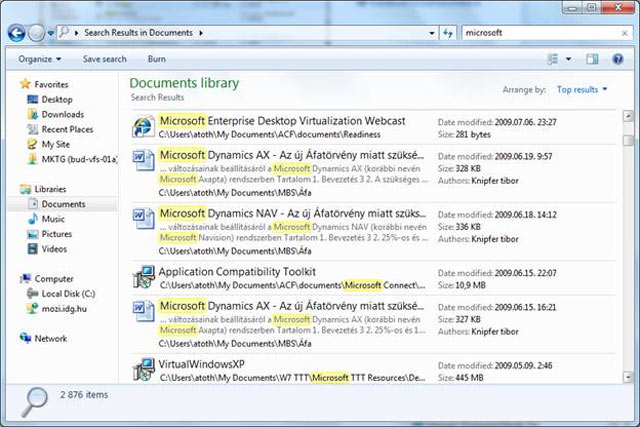Screen dimensions: 640x427
Task: Expand the view options arrow in toolbar
Action: [568, 60]
